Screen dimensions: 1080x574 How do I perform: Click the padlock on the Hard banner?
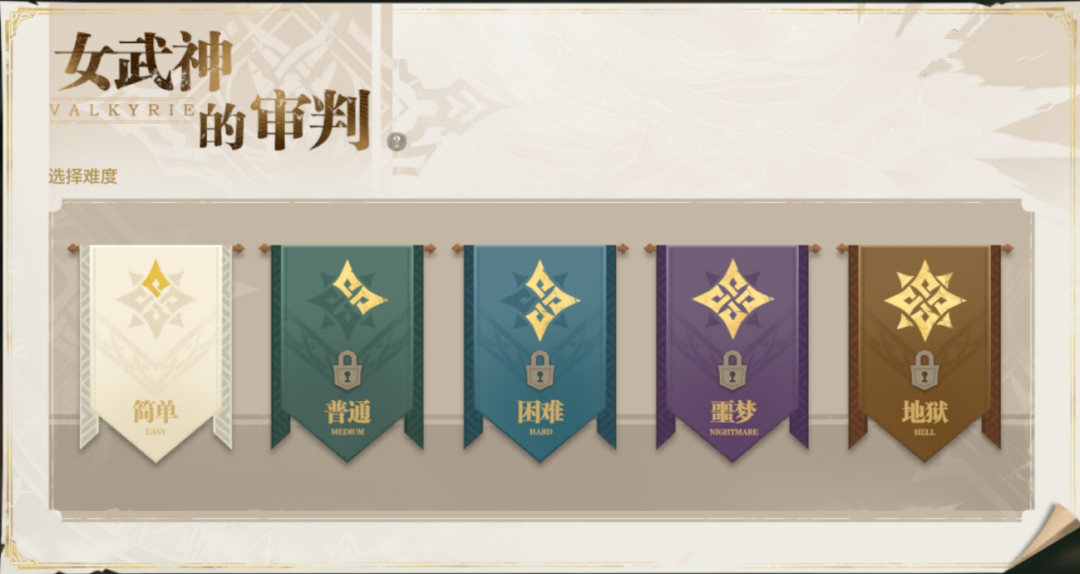[540, 370]
